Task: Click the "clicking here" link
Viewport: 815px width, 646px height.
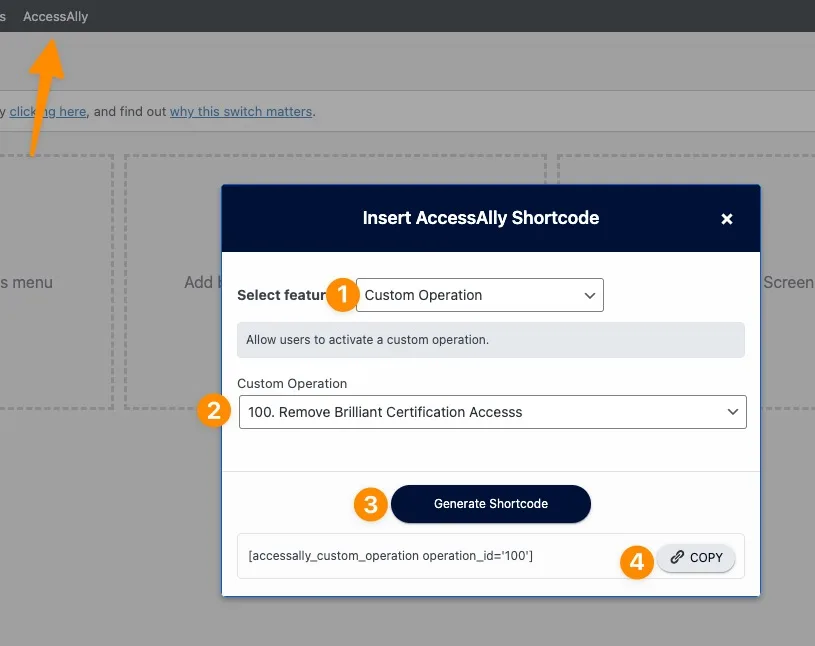Action: click(x=48, y=111)
